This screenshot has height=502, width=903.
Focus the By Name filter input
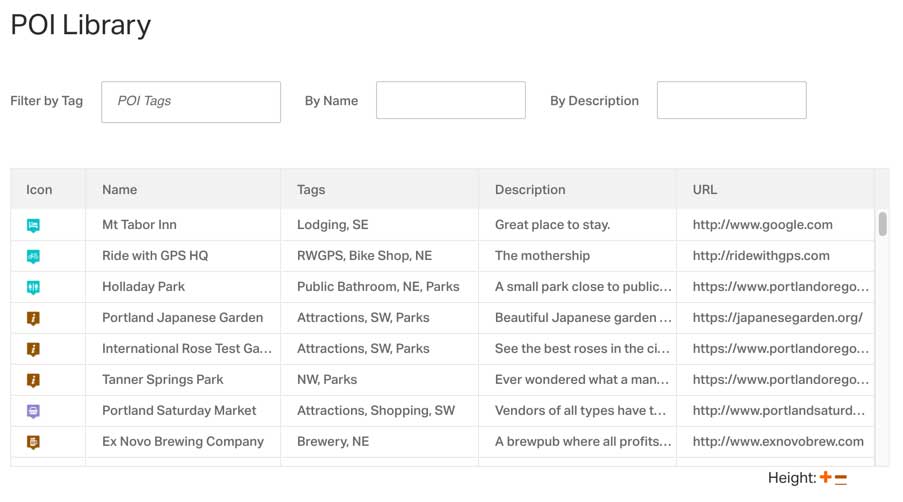450,100
